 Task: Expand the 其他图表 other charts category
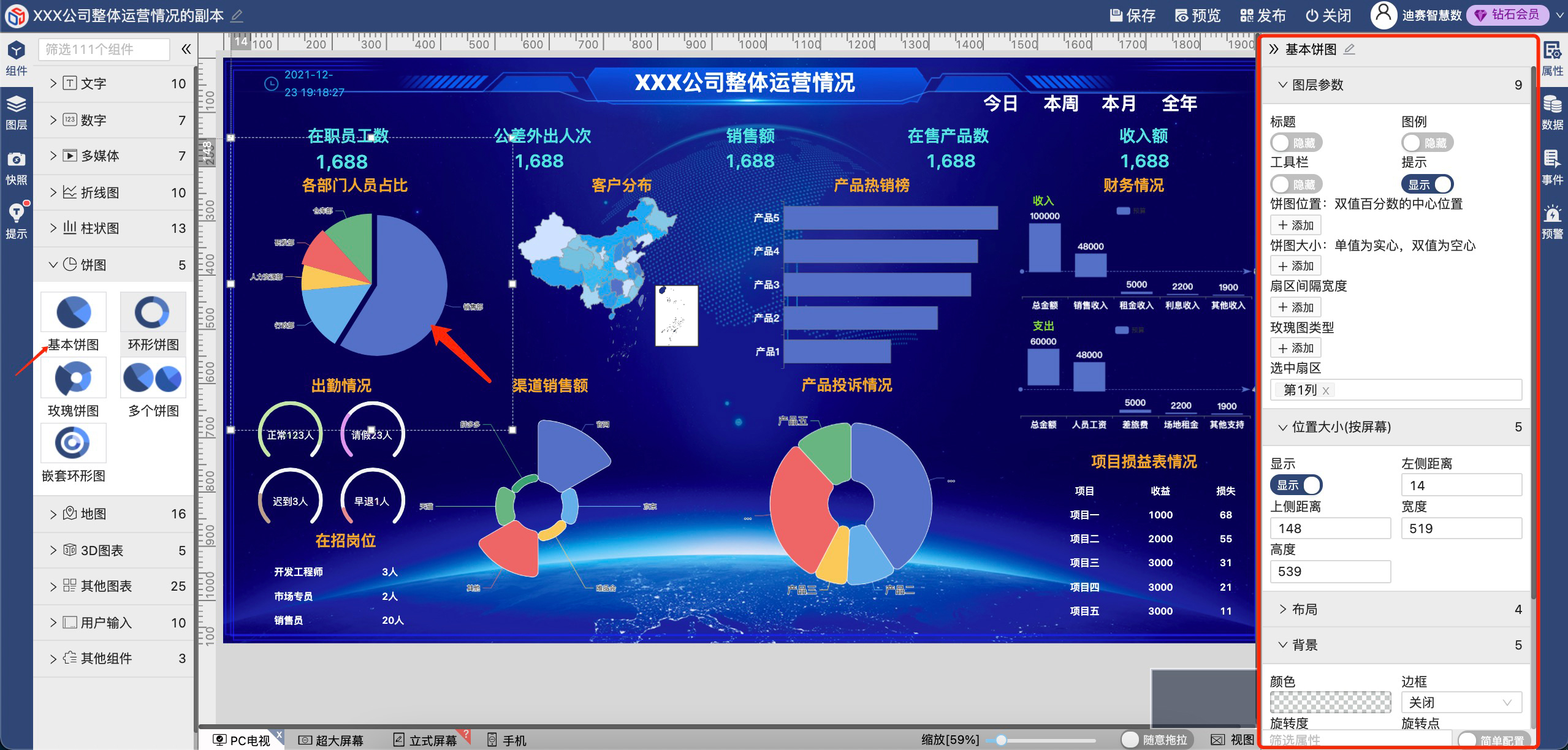coord(114,586)
